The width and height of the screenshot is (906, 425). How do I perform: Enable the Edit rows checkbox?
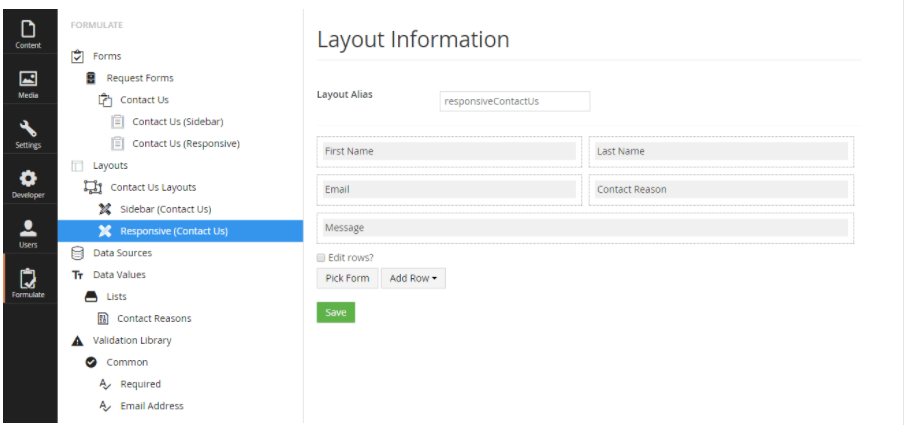point(321,258)
